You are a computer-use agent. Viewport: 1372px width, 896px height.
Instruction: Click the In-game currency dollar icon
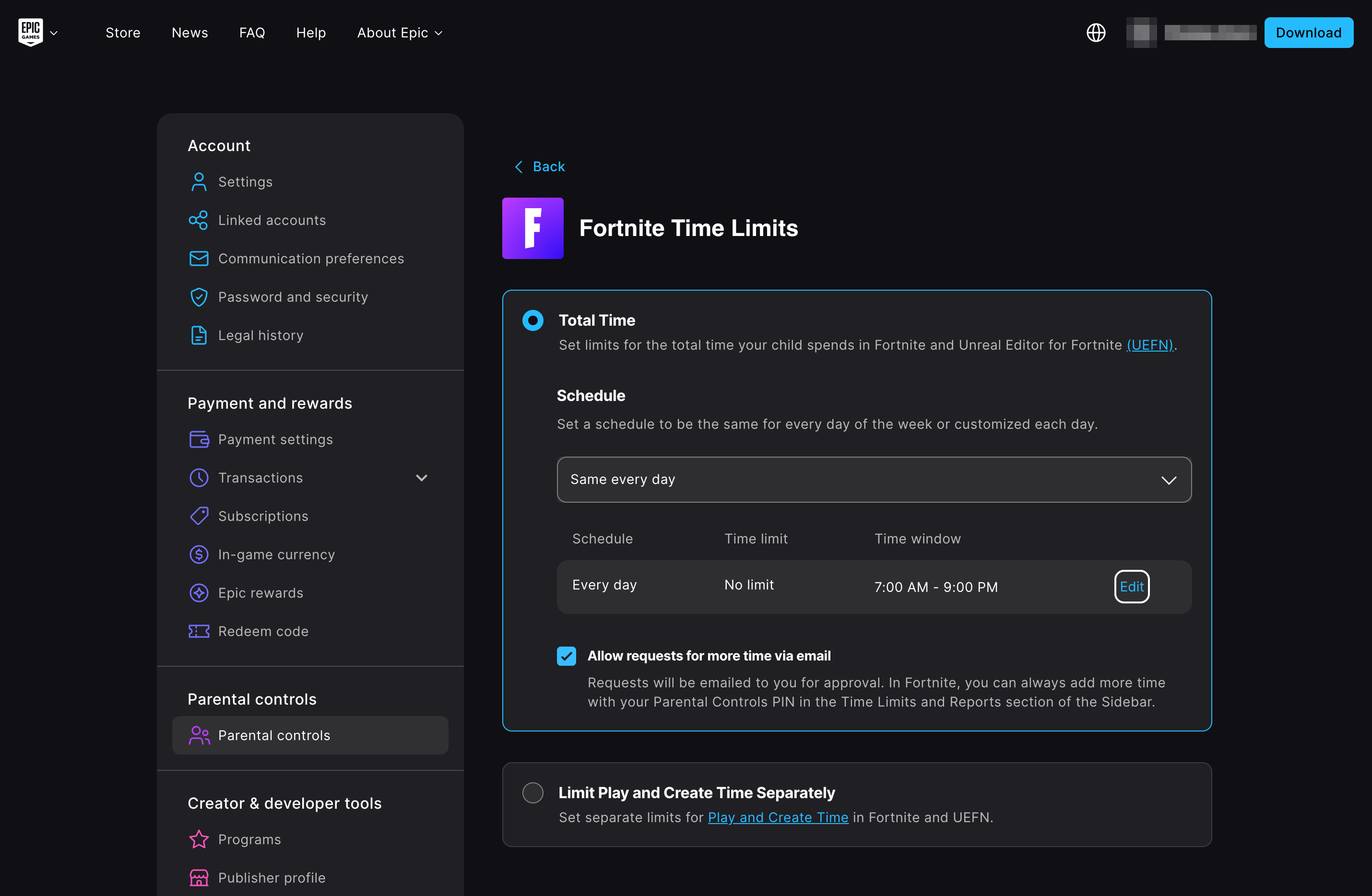pos(199,554)
